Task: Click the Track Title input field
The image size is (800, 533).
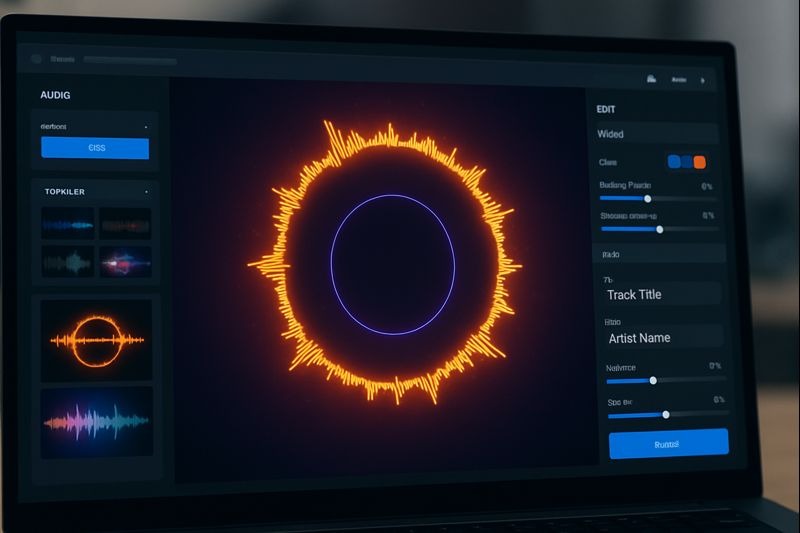Action: 660,295
